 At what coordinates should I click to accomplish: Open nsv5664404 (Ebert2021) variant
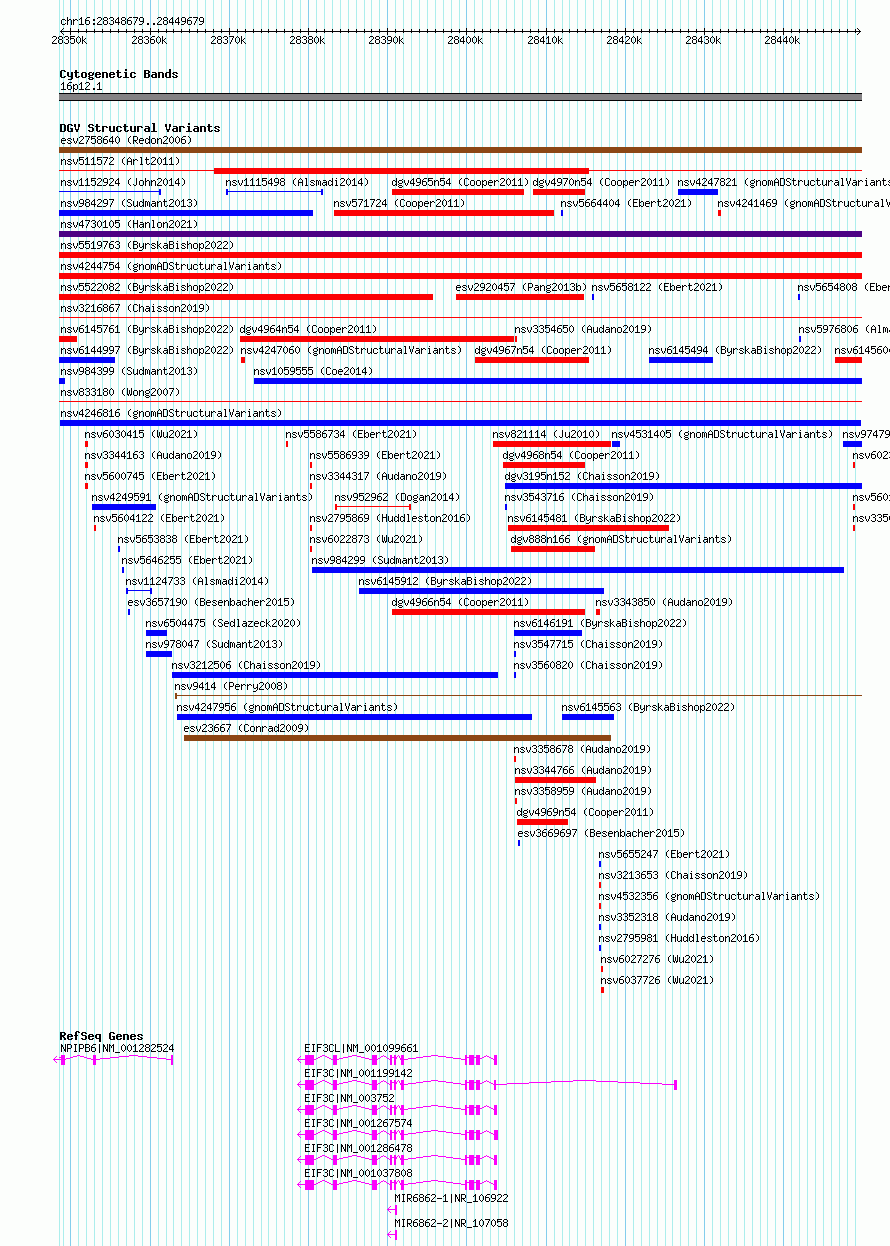(x=626, y=203)
